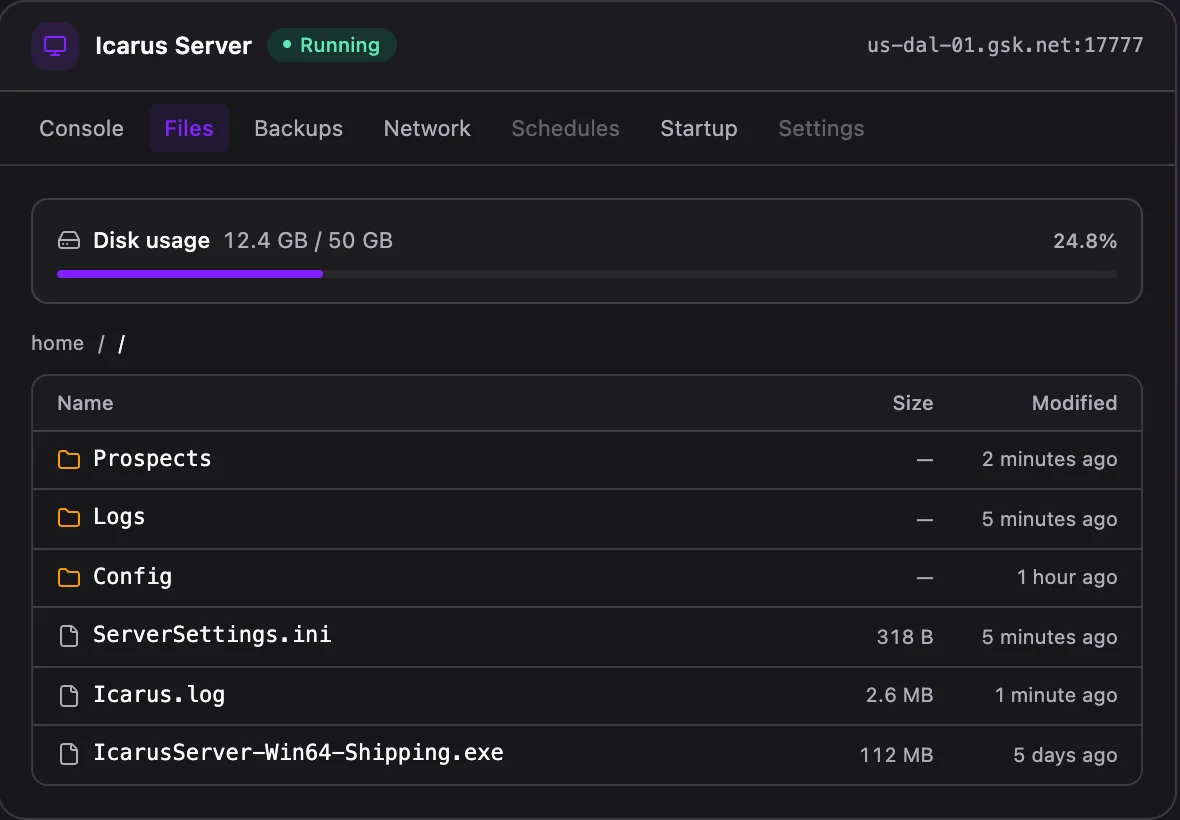Open the Logs folder name

pyautogui.click(x=119, y=518)
